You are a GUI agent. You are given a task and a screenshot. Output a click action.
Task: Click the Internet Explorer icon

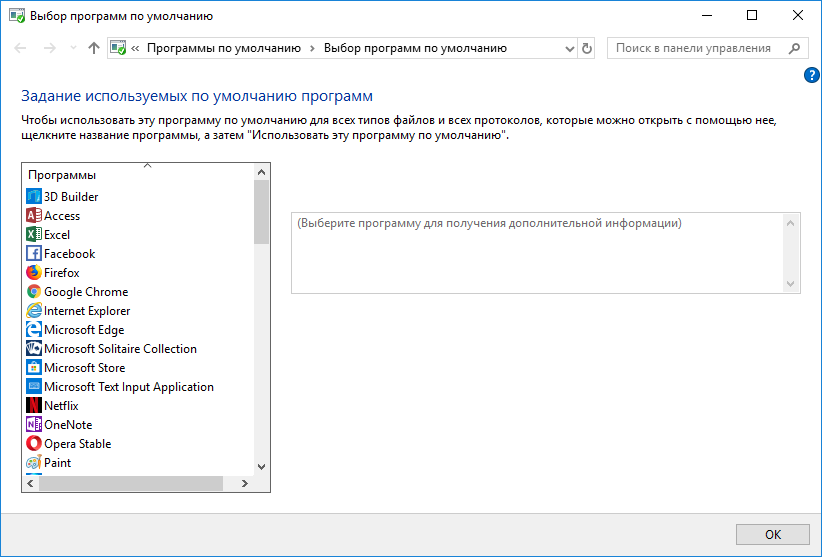tap(34, 310)
